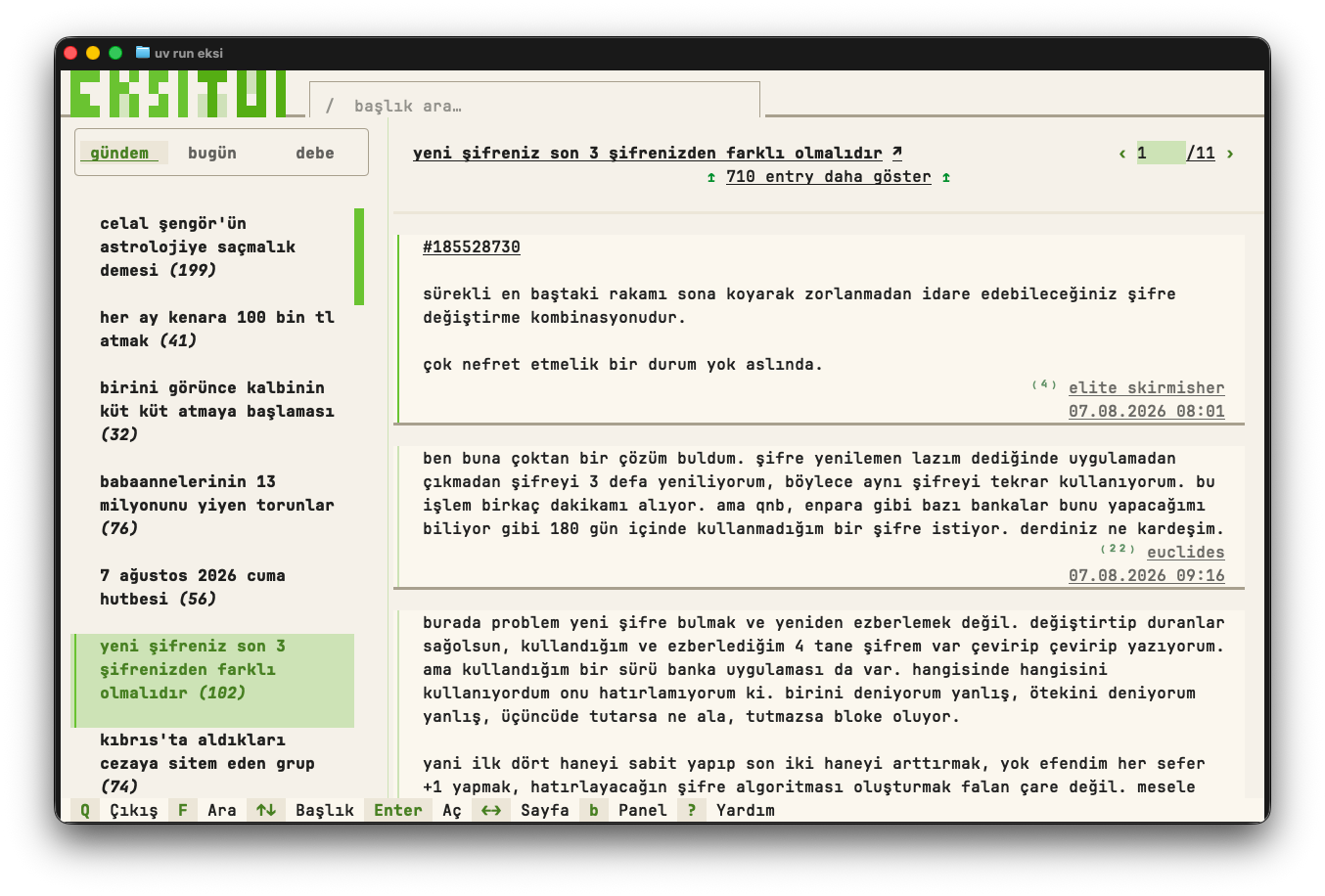Go to previous page with left chevron

[x=1122, y=154]
